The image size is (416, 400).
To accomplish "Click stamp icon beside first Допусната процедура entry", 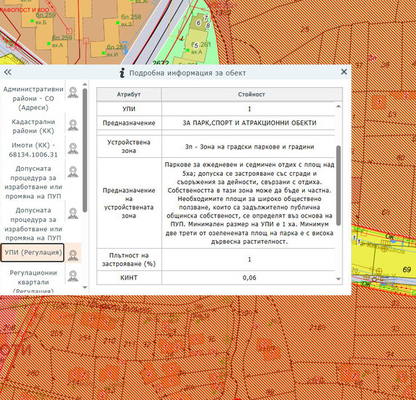I will click(x=73, y=172).
